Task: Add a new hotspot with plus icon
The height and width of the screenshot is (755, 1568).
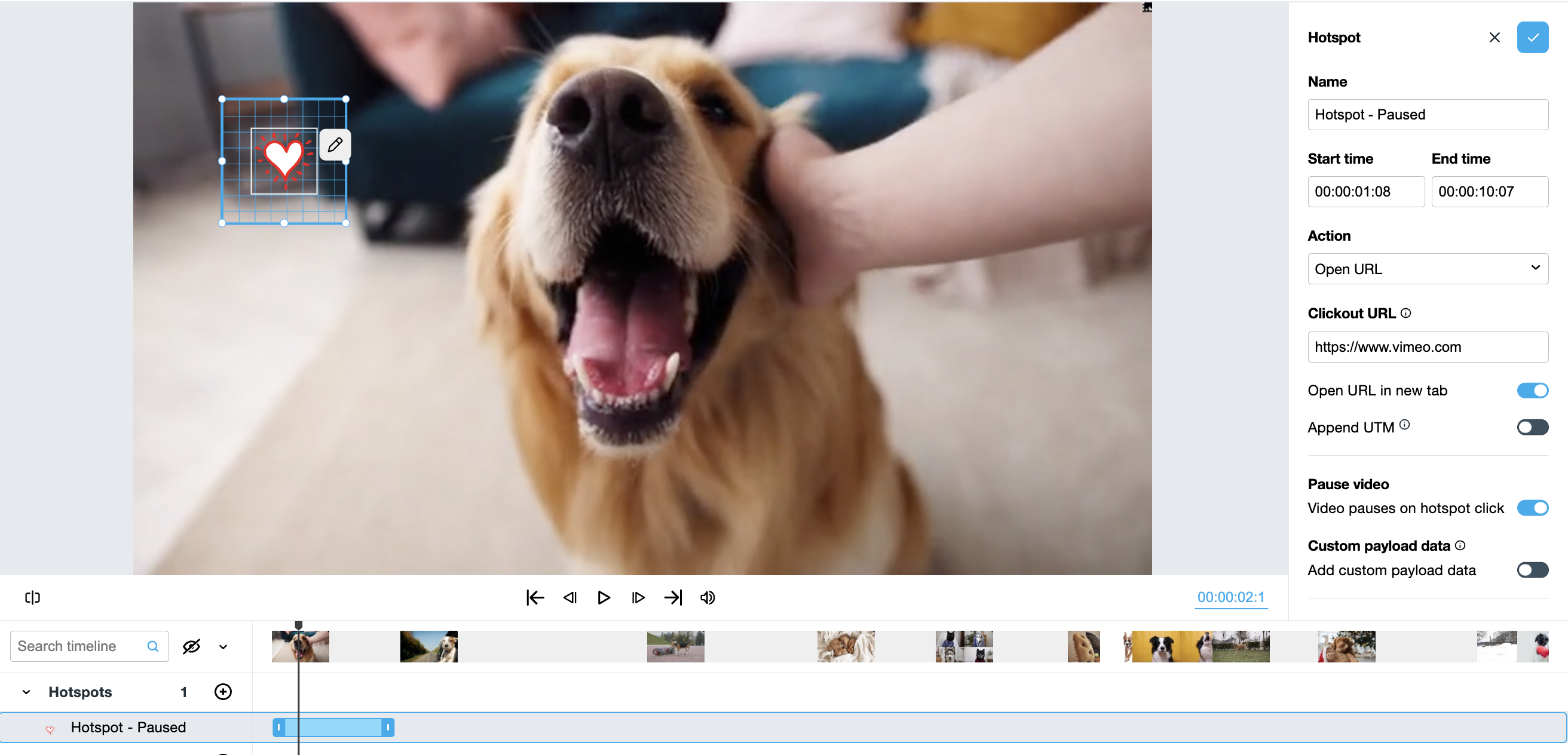Action: tap(223, 692)
